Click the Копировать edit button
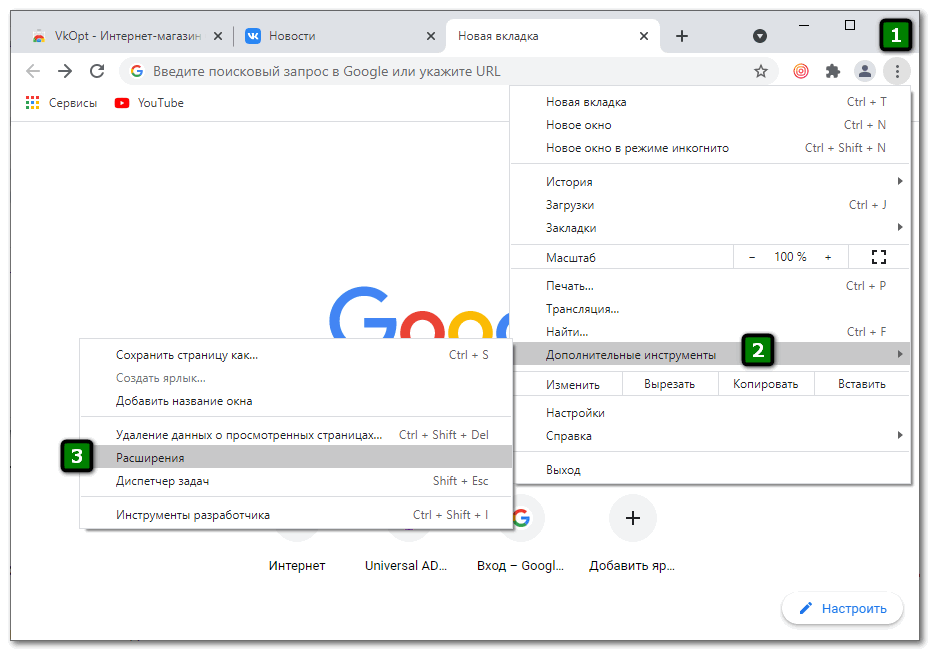 (x=766, y=384)
